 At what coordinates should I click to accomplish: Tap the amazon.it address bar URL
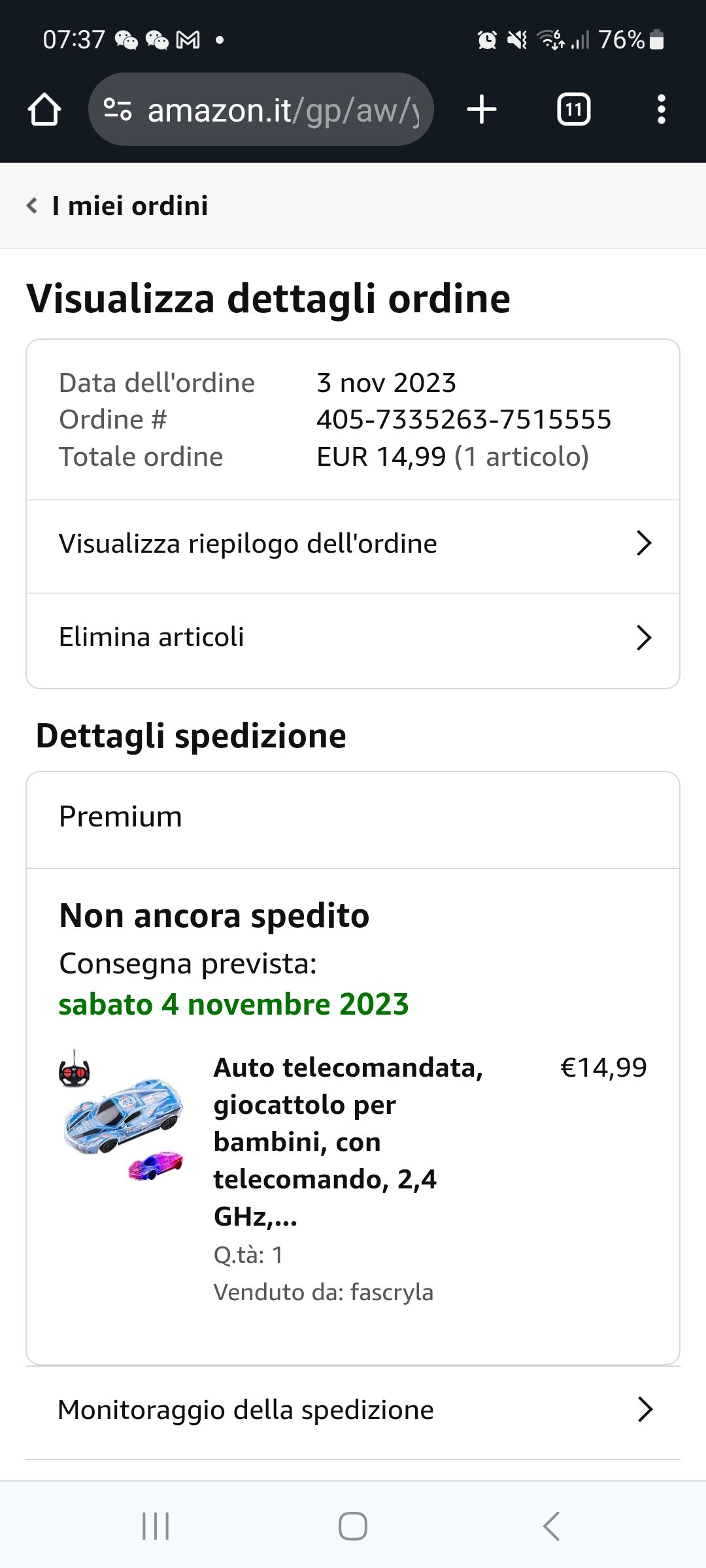click(282, 110)
